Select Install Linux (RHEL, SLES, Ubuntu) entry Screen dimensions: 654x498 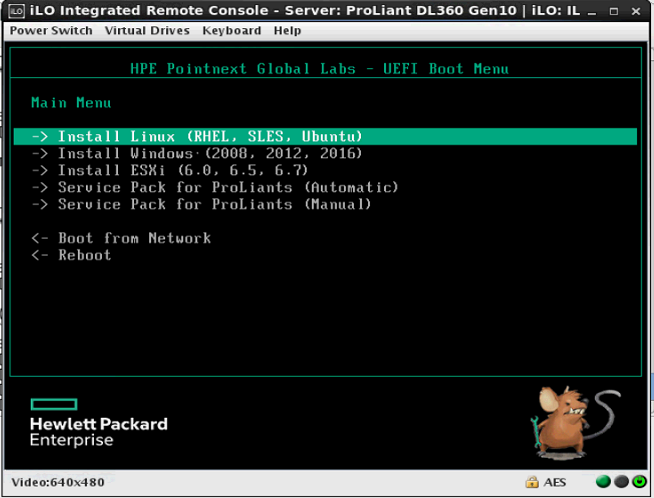(x=325, y=136)
